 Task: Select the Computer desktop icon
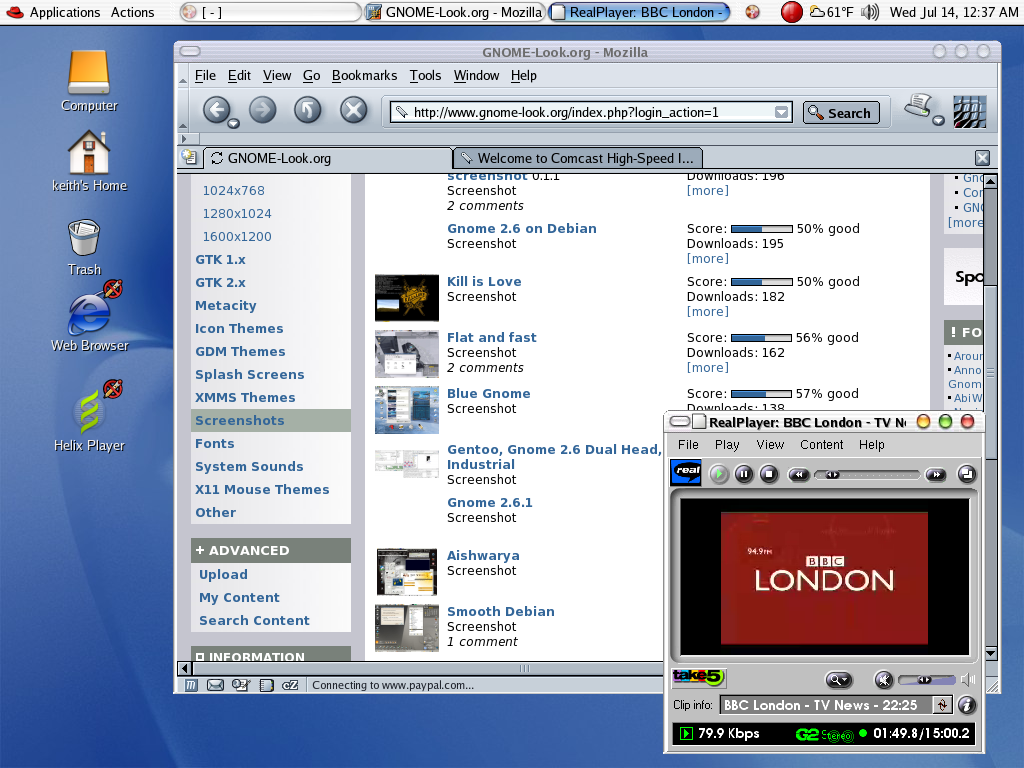tap(89, 82)
